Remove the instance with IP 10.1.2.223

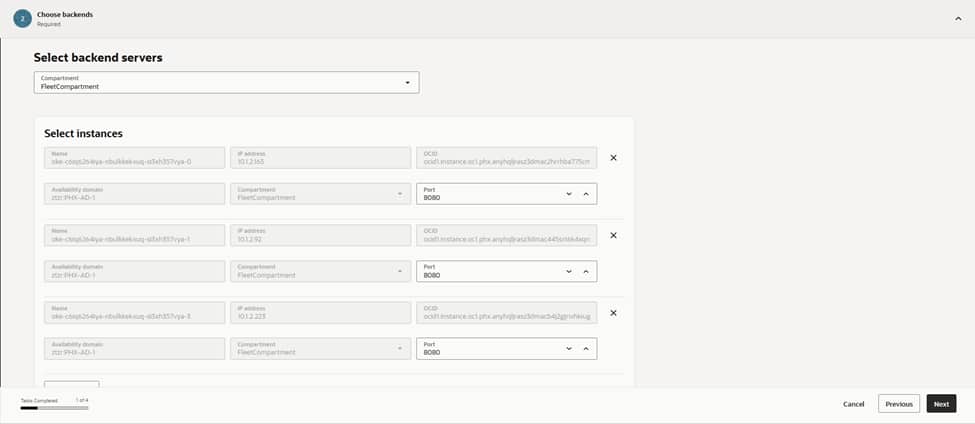point(613,313)
